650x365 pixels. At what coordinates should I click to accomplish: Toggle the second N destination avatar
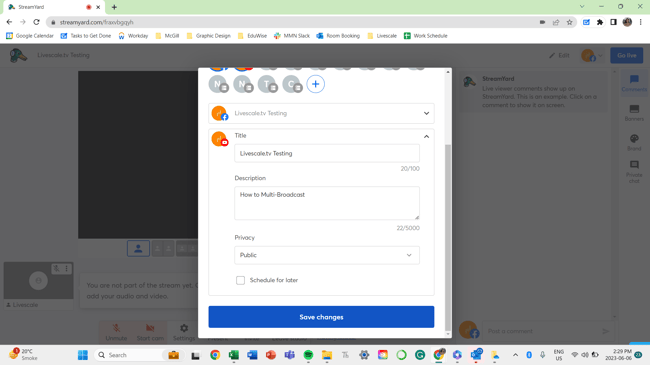click(x=243, y=84)
